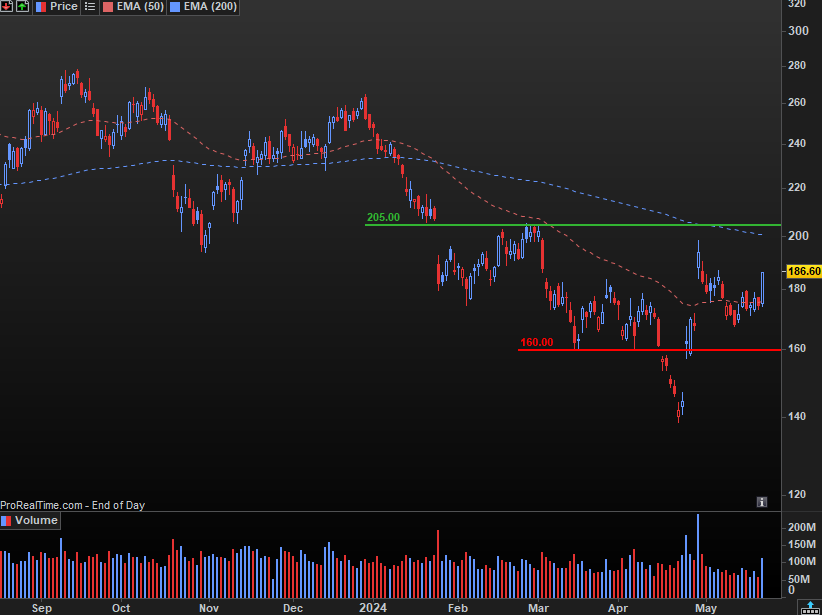Click the EMA (200) indicator label
Viewport: 822px width, 615px height.
pyautogui.click(x=210, y=7)
